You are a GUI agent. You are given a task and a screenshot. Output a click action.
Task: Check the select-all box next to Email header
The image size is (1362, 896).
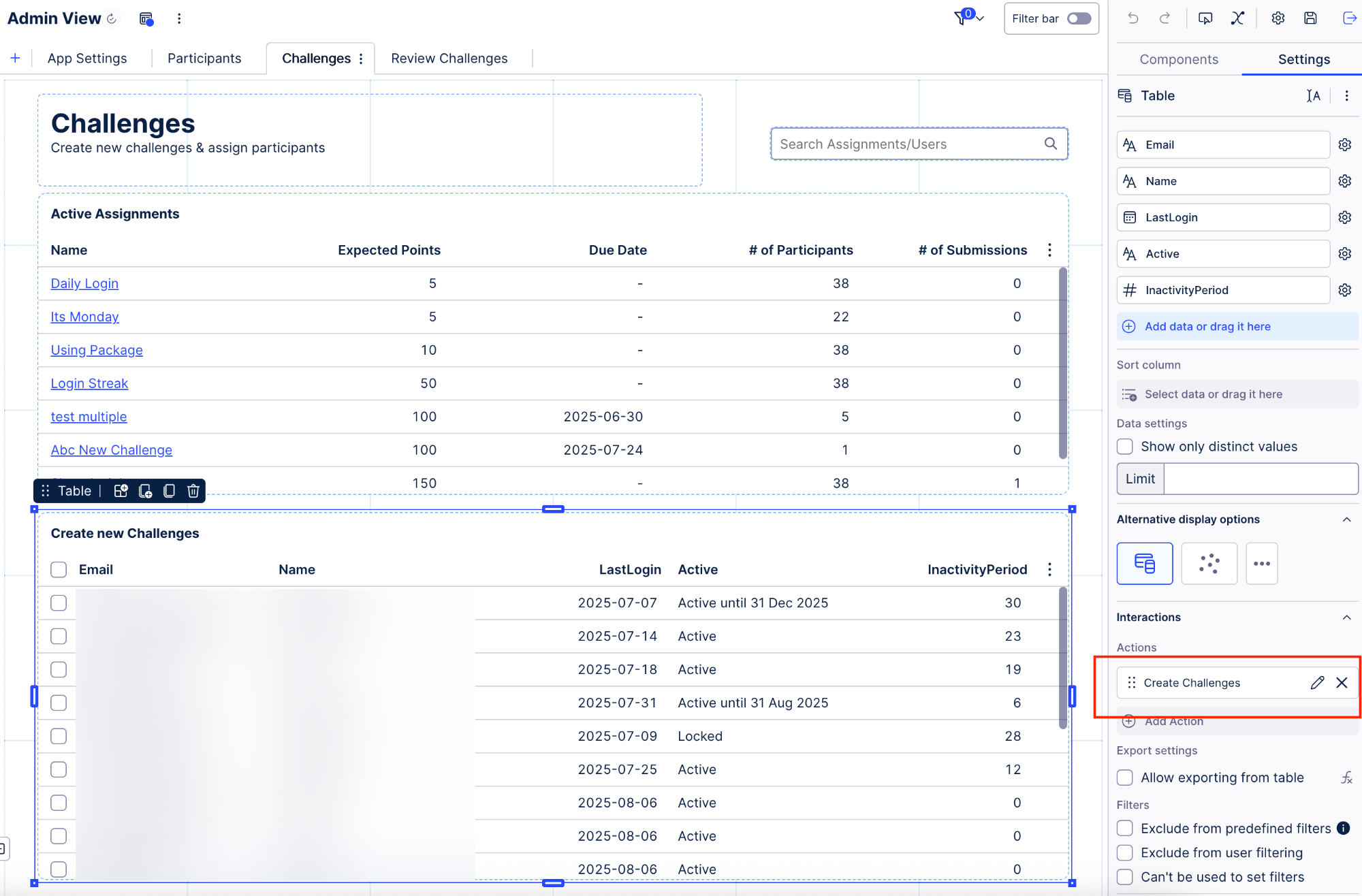(x=59, y=569)
